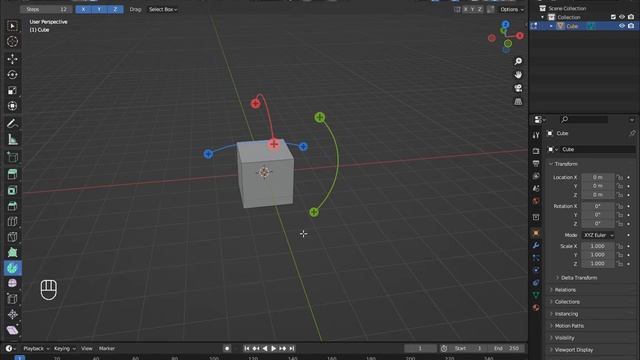Expand the Relations panel
The width and height of the screenshot is (640, 360).
coord(565,290)
